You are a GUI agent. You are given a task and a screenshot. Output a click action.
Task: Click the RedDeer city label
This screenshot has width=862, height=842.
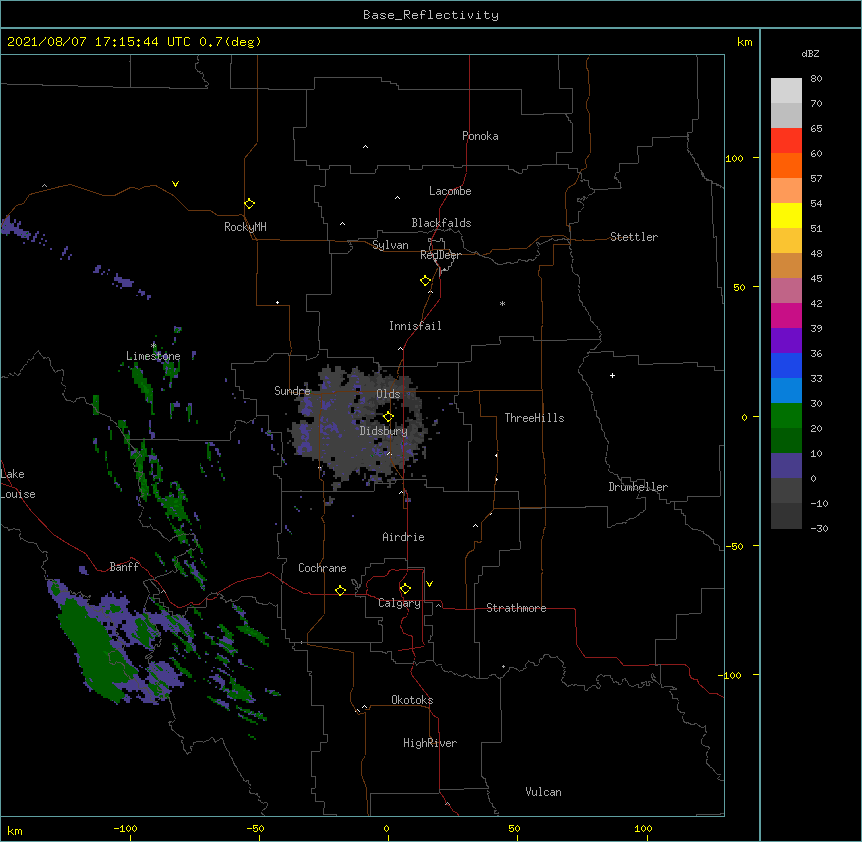point(440,255)
